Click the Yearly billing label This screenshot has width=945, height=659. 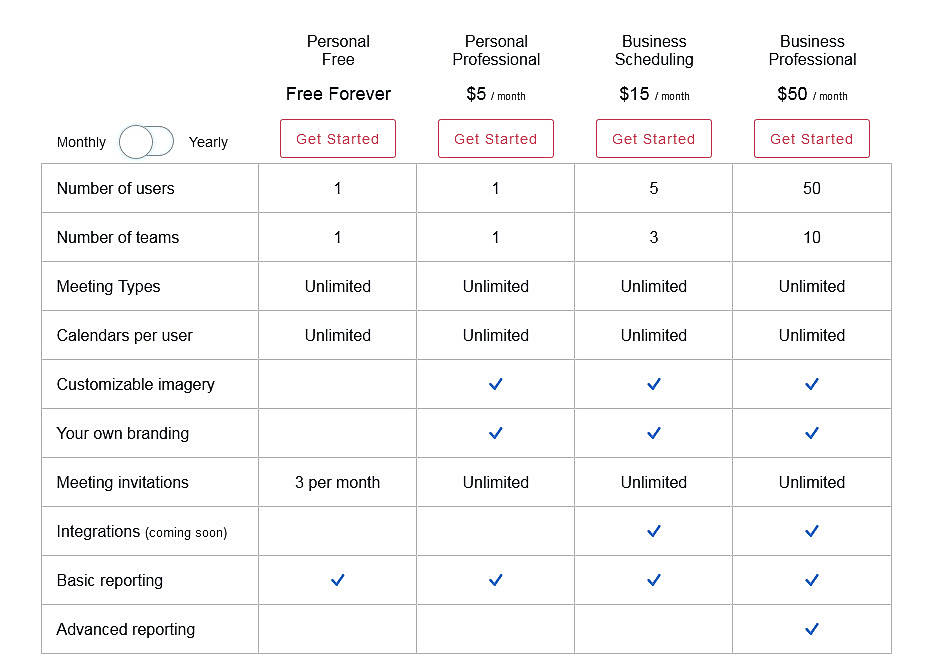[208, 142]
